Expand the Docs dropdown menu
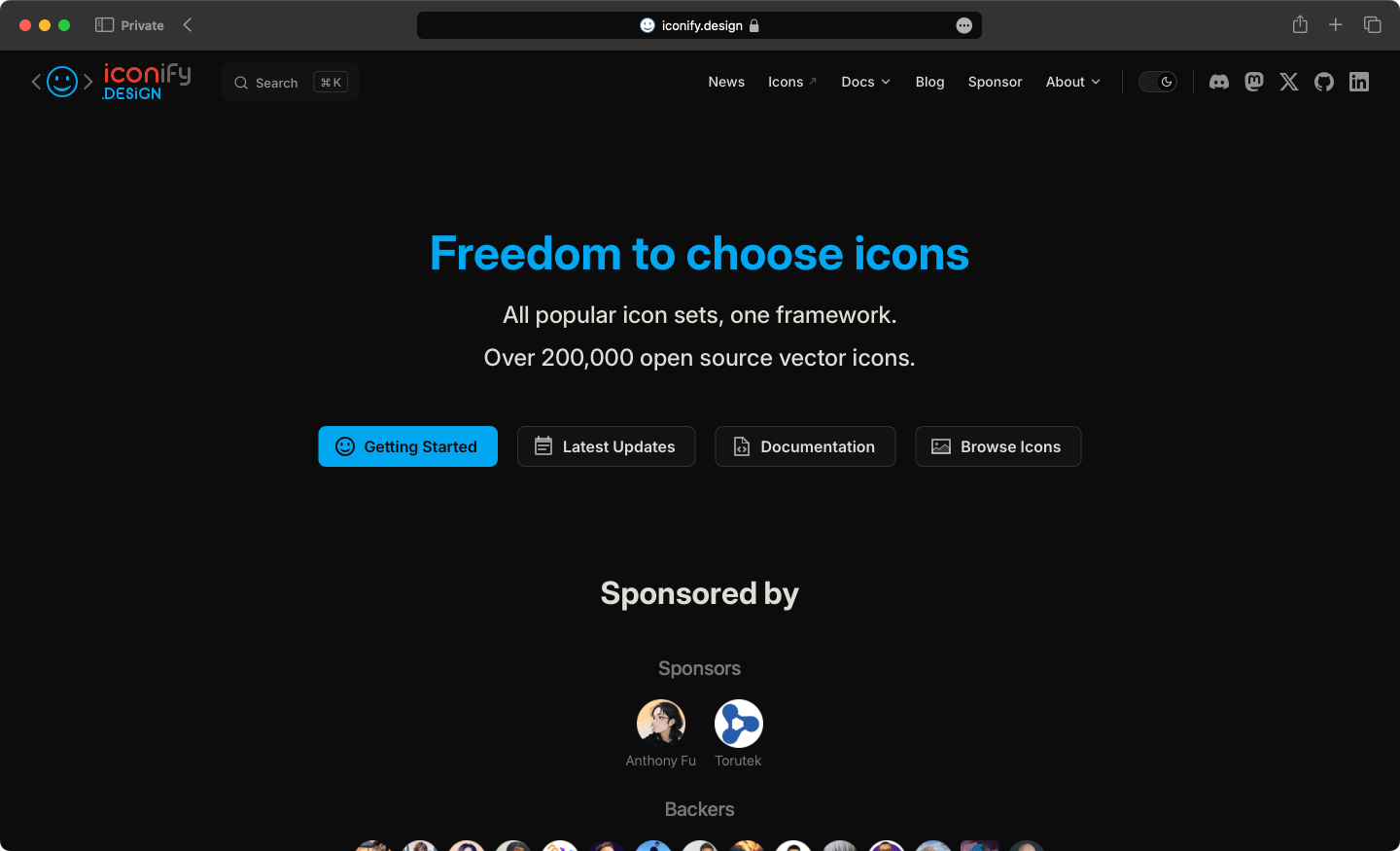The height and width of the screenshot is (851, 1400). click(x=865, y=82)
